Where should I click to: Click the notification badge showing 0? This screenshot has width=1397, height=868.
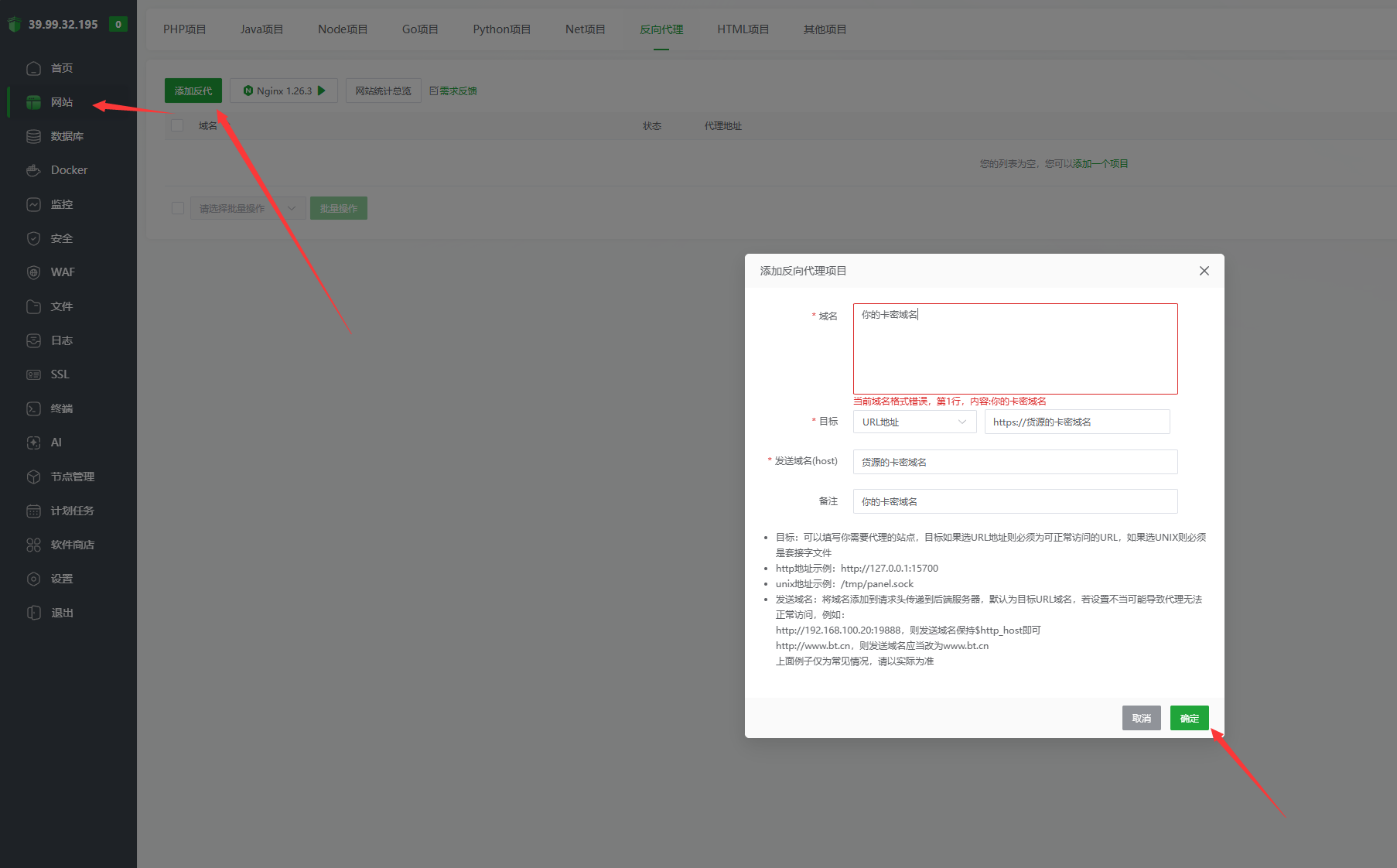pos(118,24)
